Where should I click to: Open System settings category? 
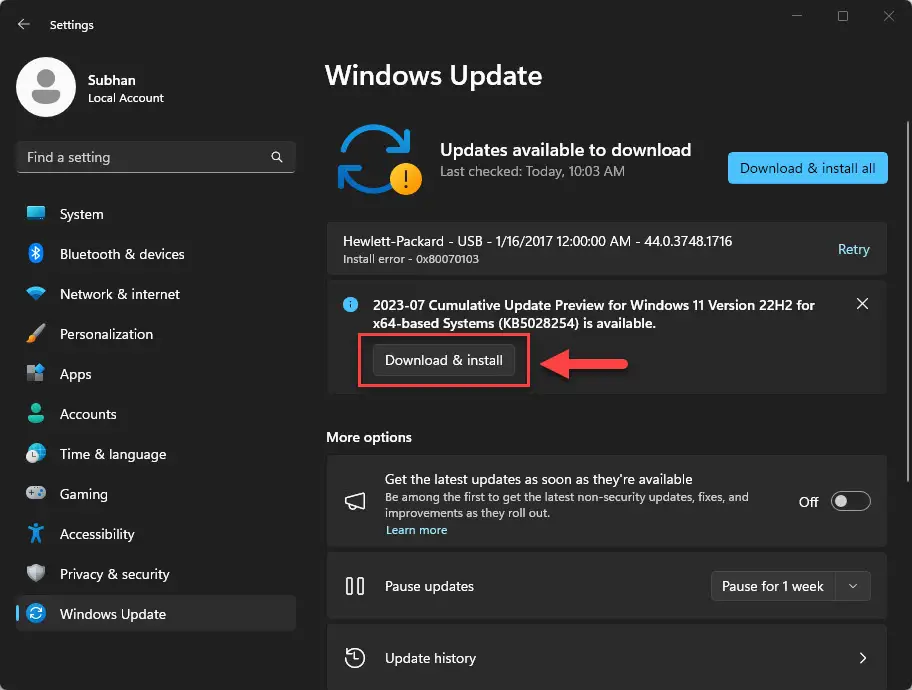pos(81,214)
